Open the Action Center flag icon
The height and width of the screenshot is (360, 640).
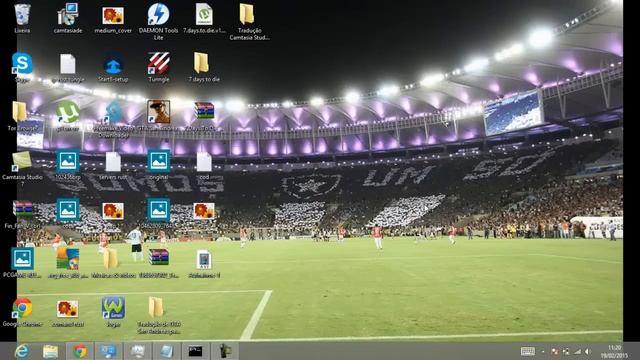[555, 351]
